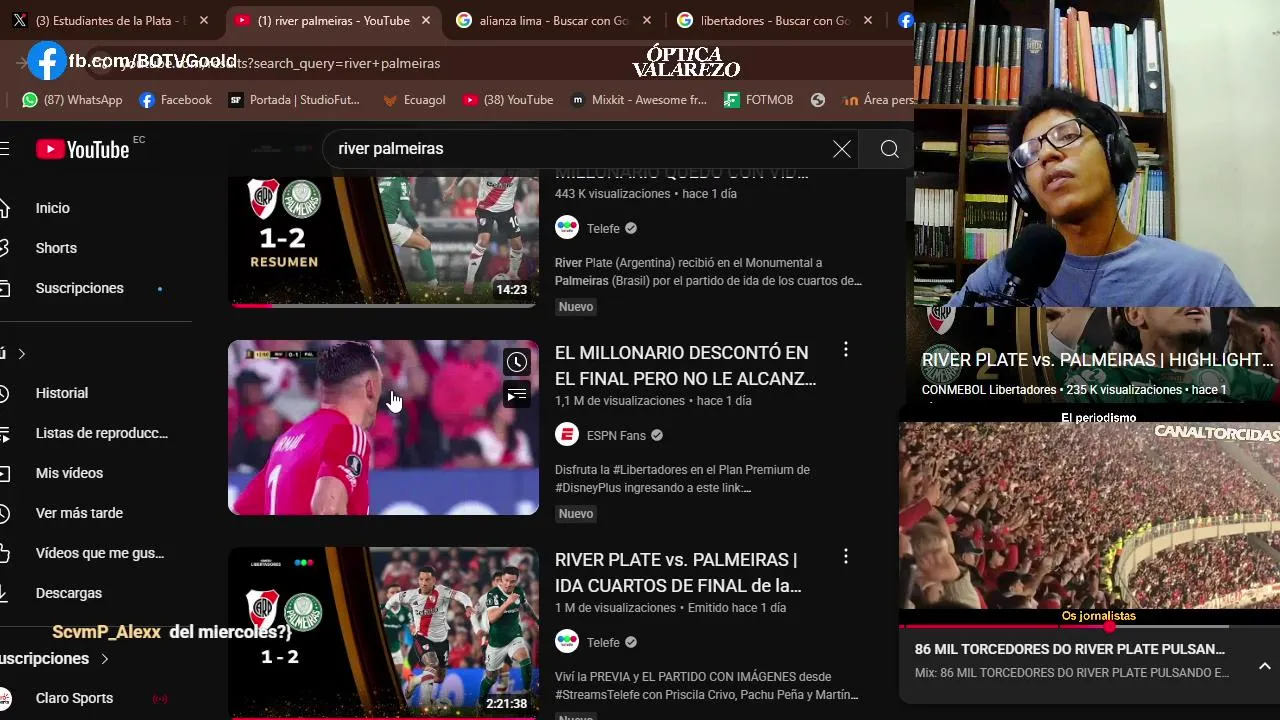This screenshot has width=1280, height=720.
Task: Open the ESPN Fans goalkeeper thumbnail
Action: click(383, 428)
